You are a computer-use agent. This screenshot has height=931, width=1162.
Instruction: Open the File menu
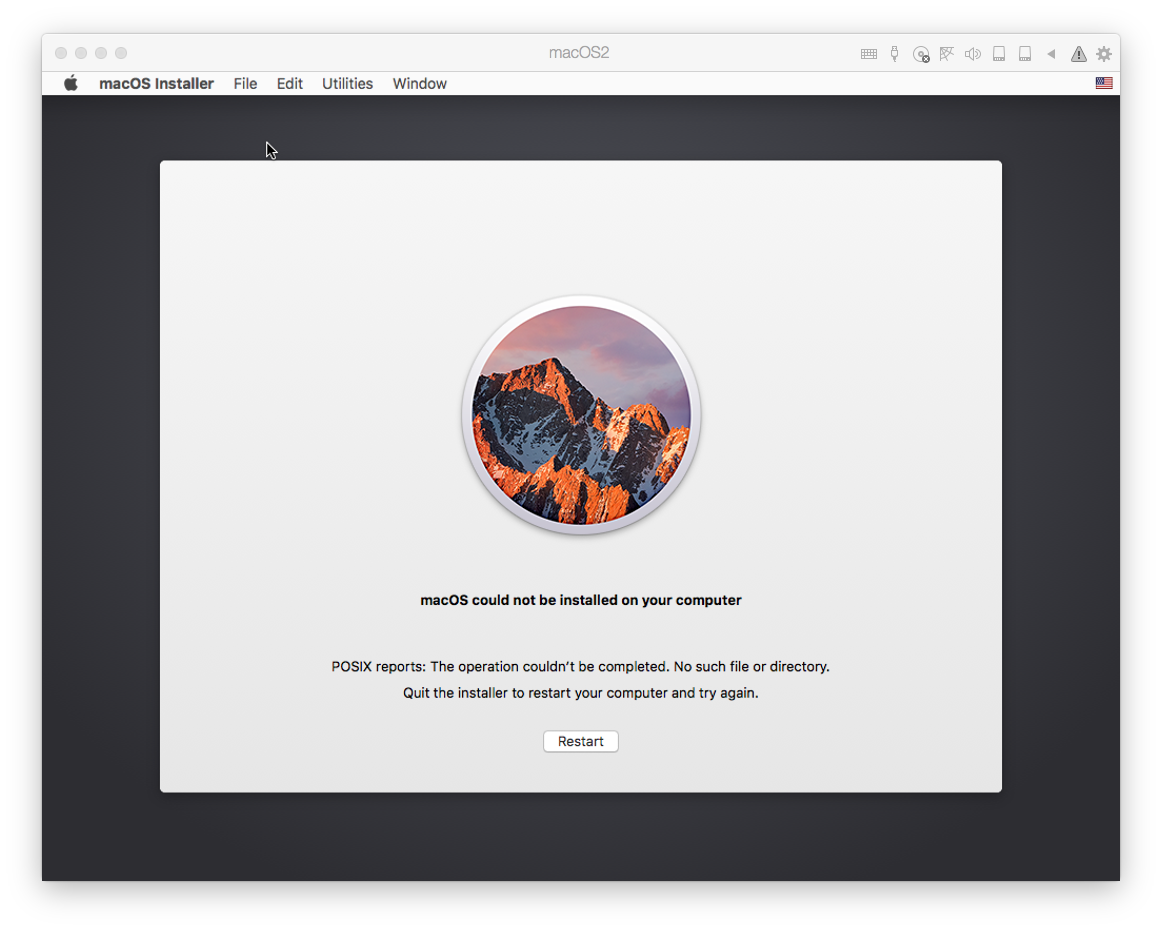245,84
